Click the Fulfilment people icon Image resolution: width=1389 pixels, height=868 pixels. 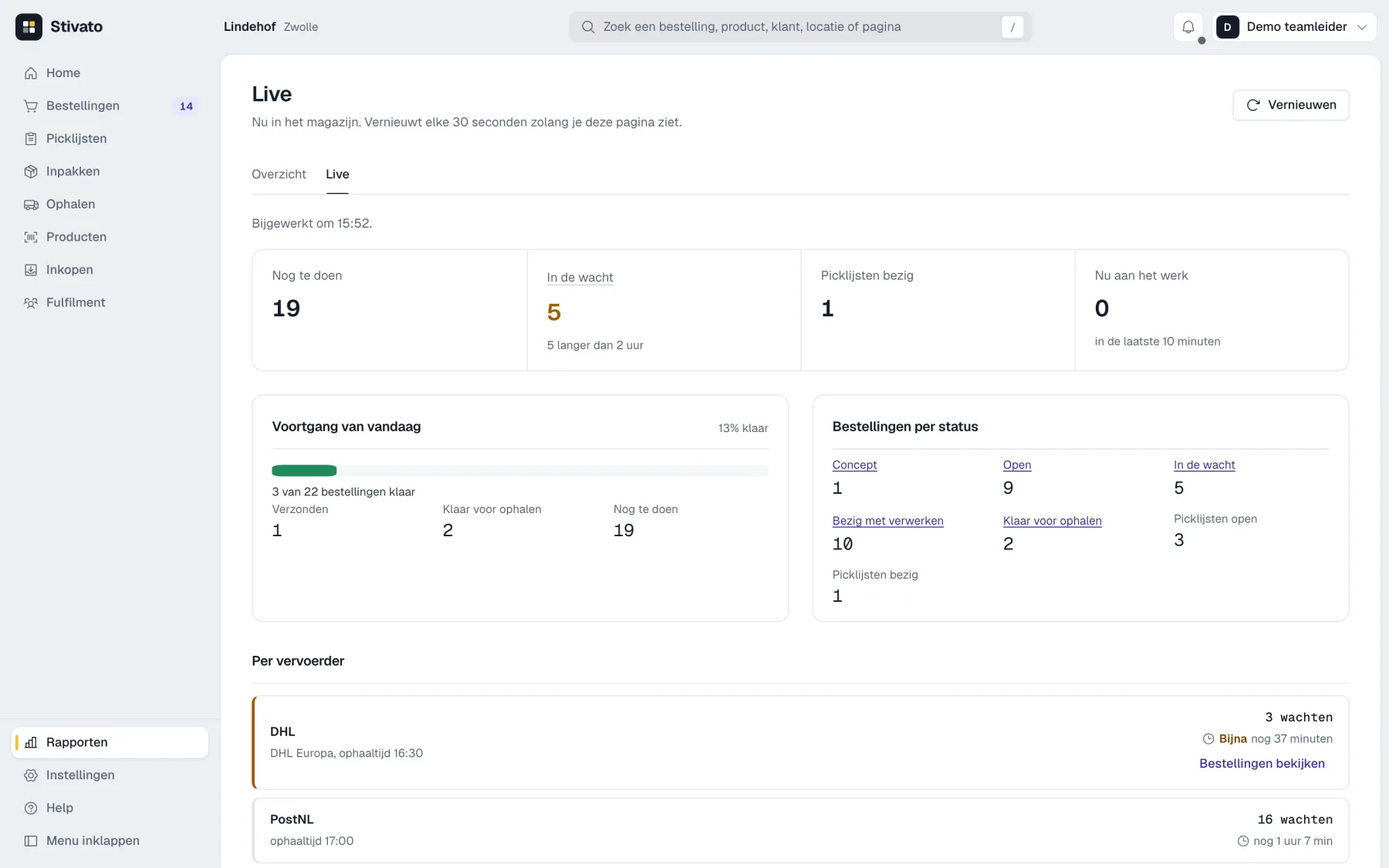[31, 302]
